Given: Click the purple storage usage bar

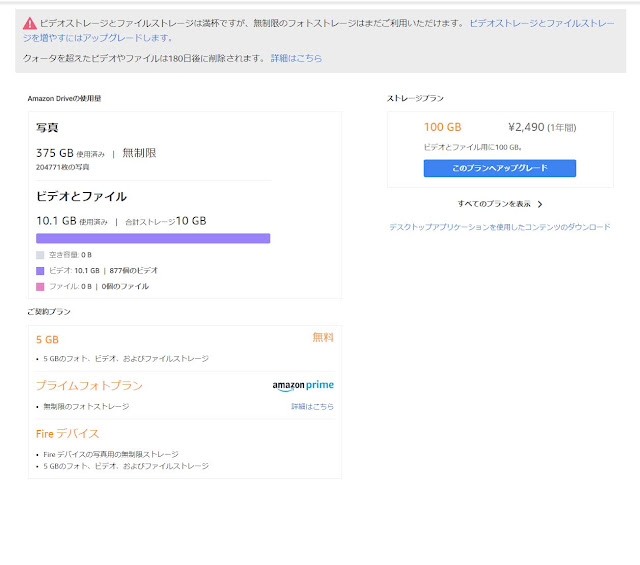Looking at the screenshot, I should coord(153,238).
